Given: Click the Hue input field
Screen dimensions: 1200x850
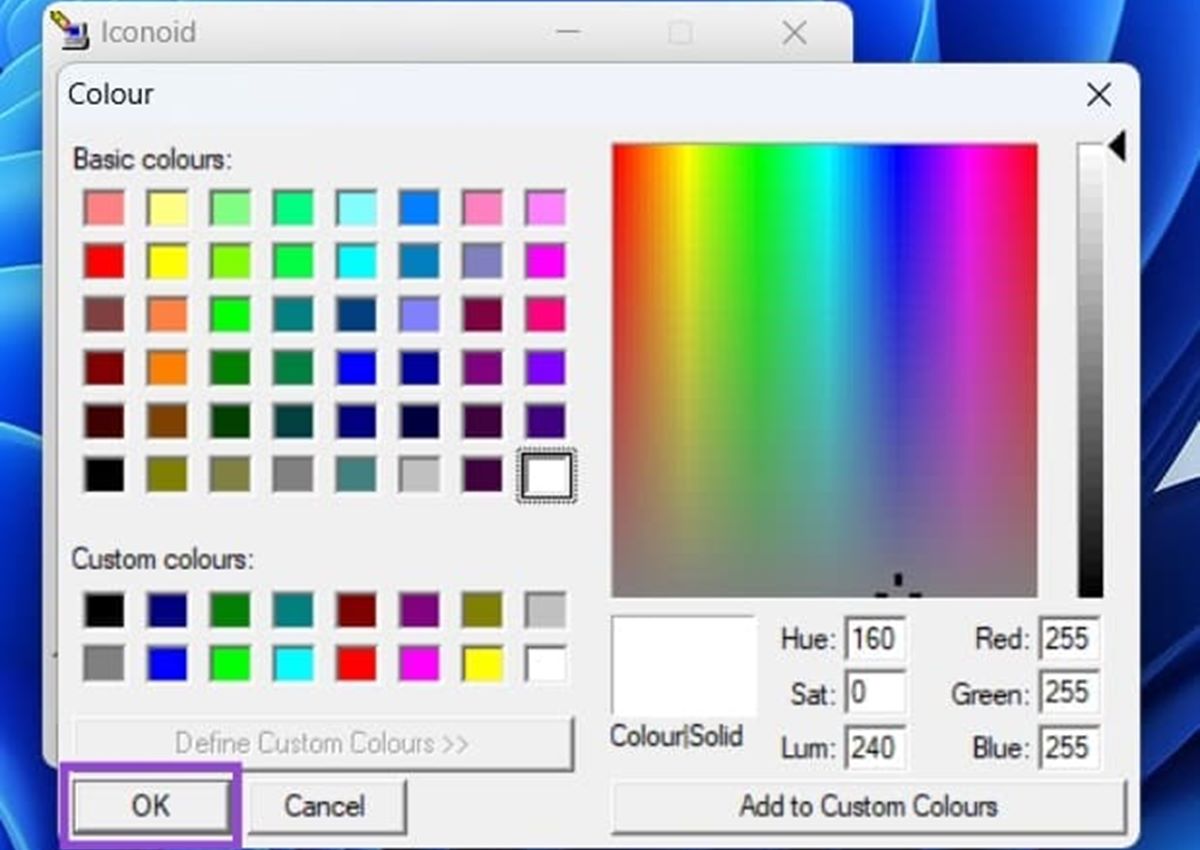Looking at the screenshot, I should [x=875, y=639].
